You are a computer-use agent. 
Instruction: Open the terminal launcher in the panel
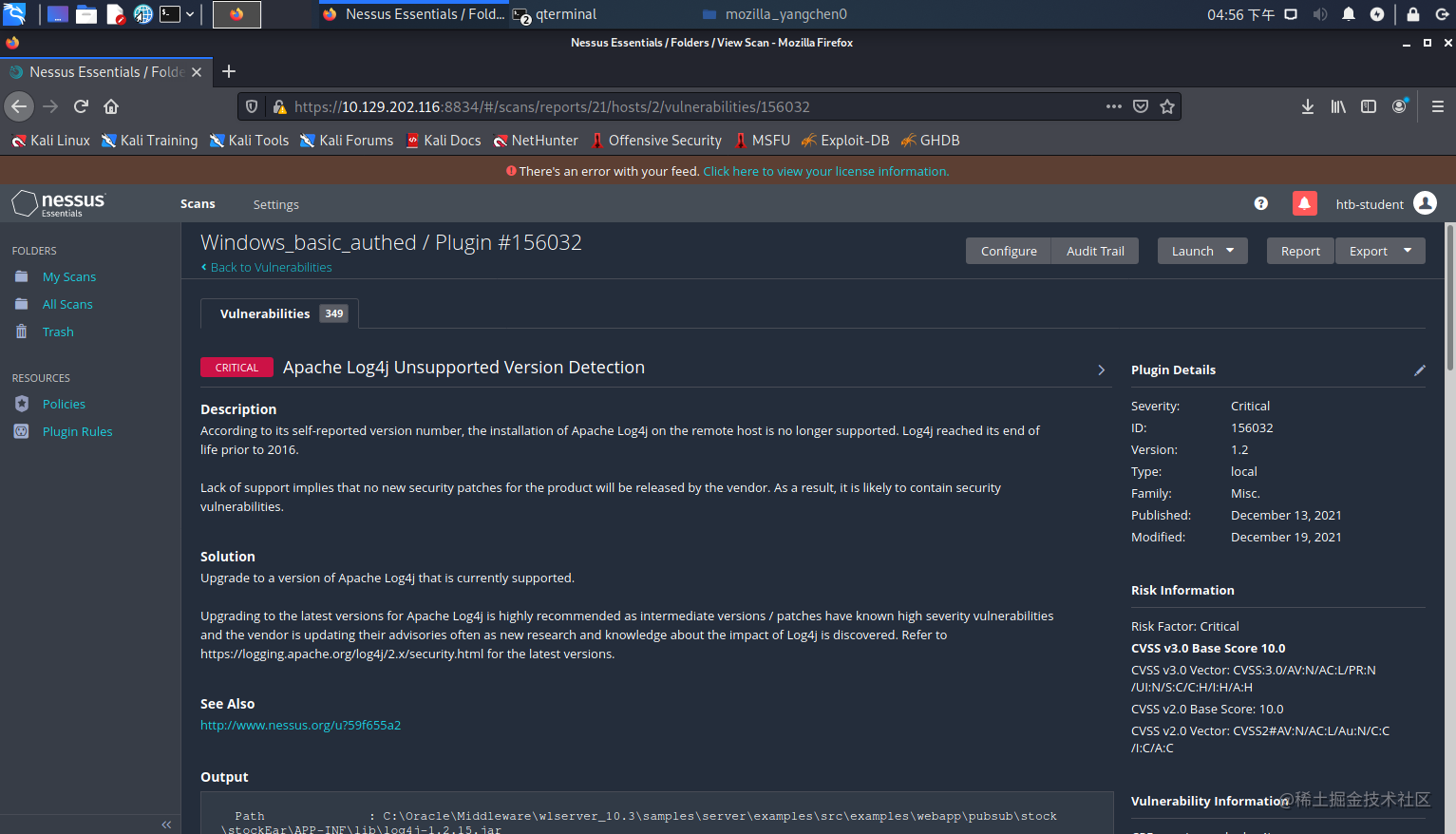pyautogui.click(x=170, y=14)
